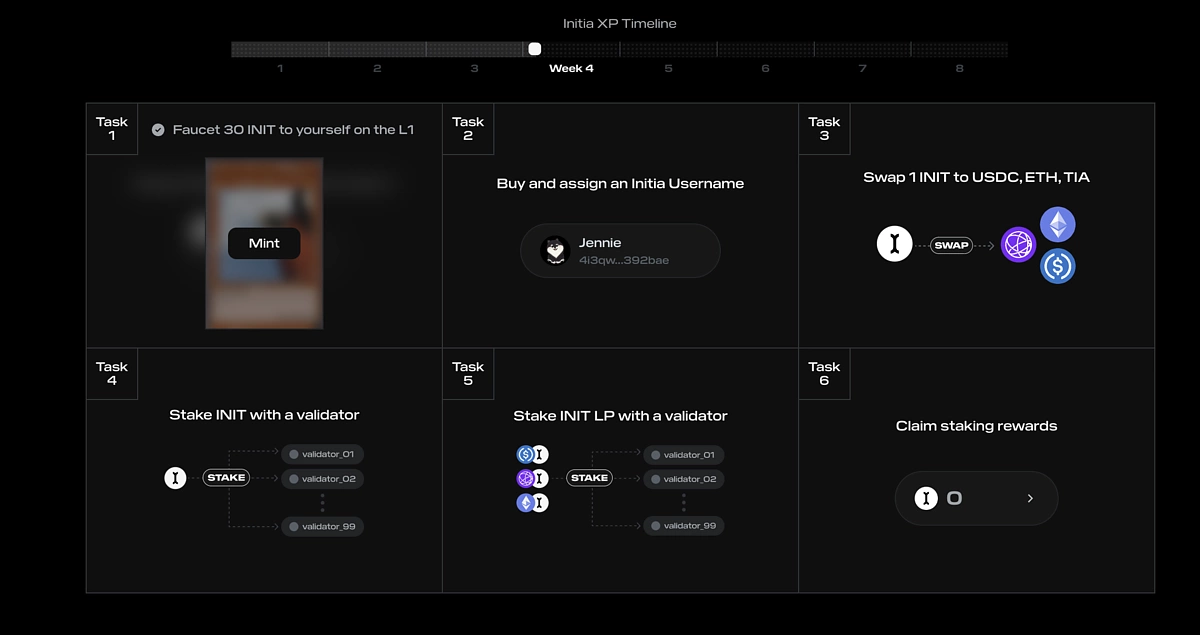
Task: Choose validator_99 in Task 5
Action: [684, 526]
